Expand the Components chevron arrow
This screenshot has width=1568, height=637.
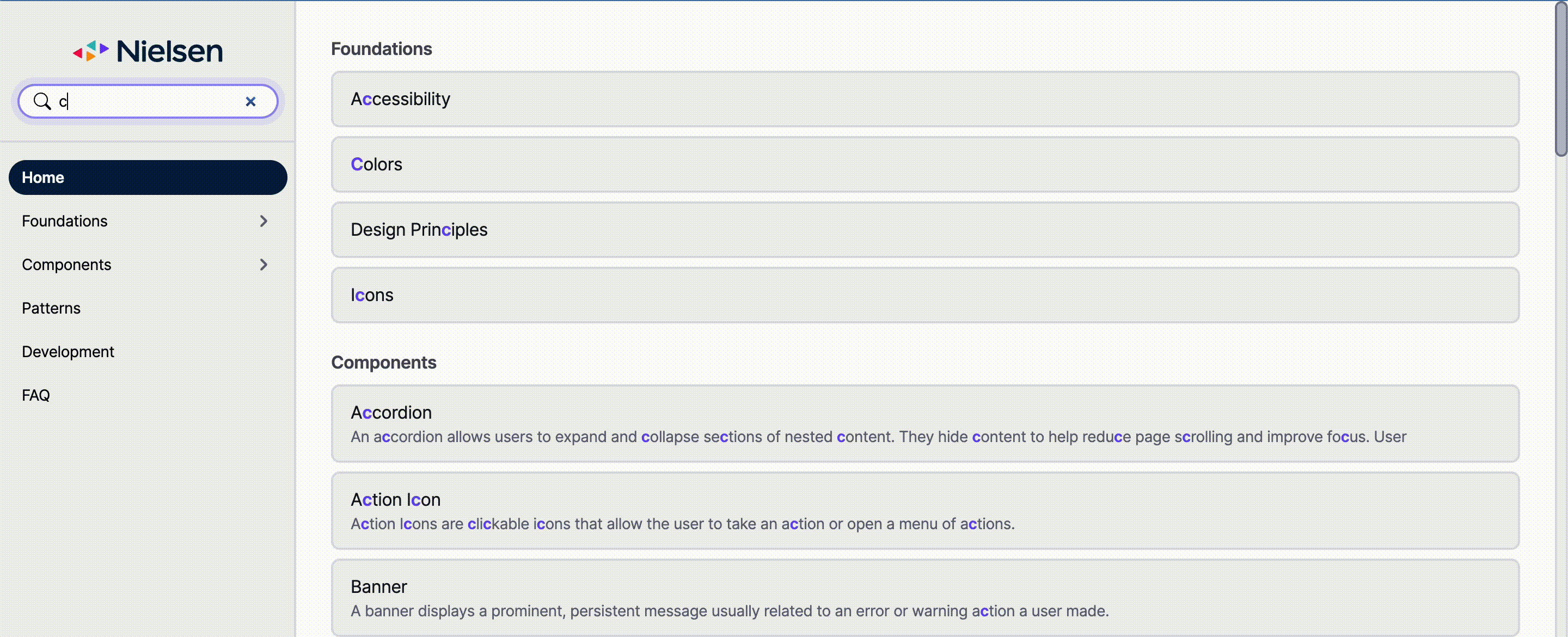click(264, 265)
